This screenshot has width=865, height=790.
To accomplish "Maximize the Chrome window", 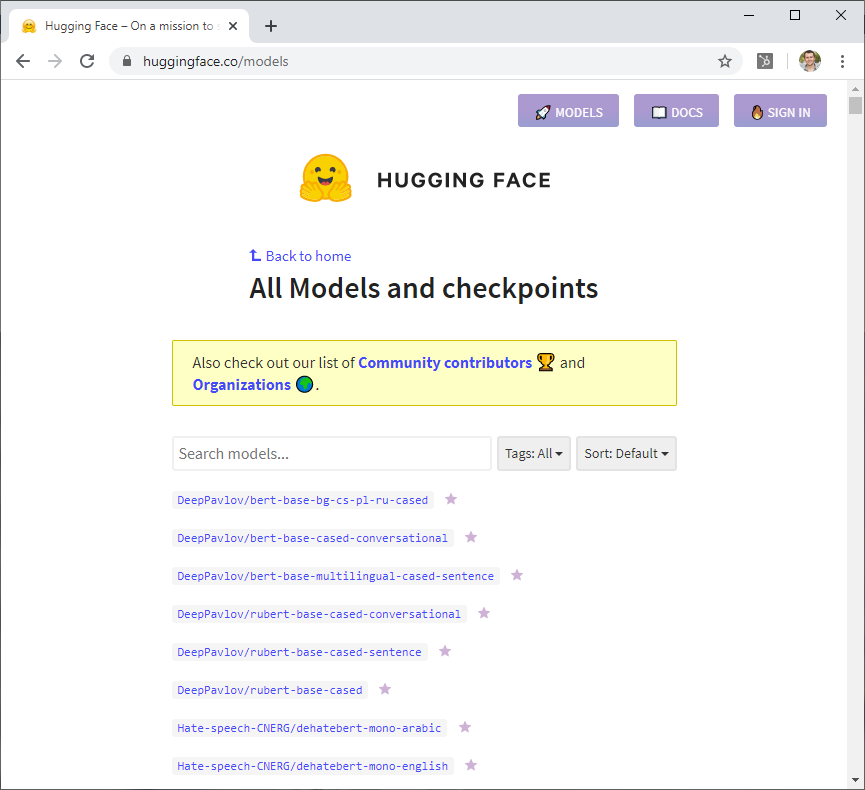I will pos(795,15).
